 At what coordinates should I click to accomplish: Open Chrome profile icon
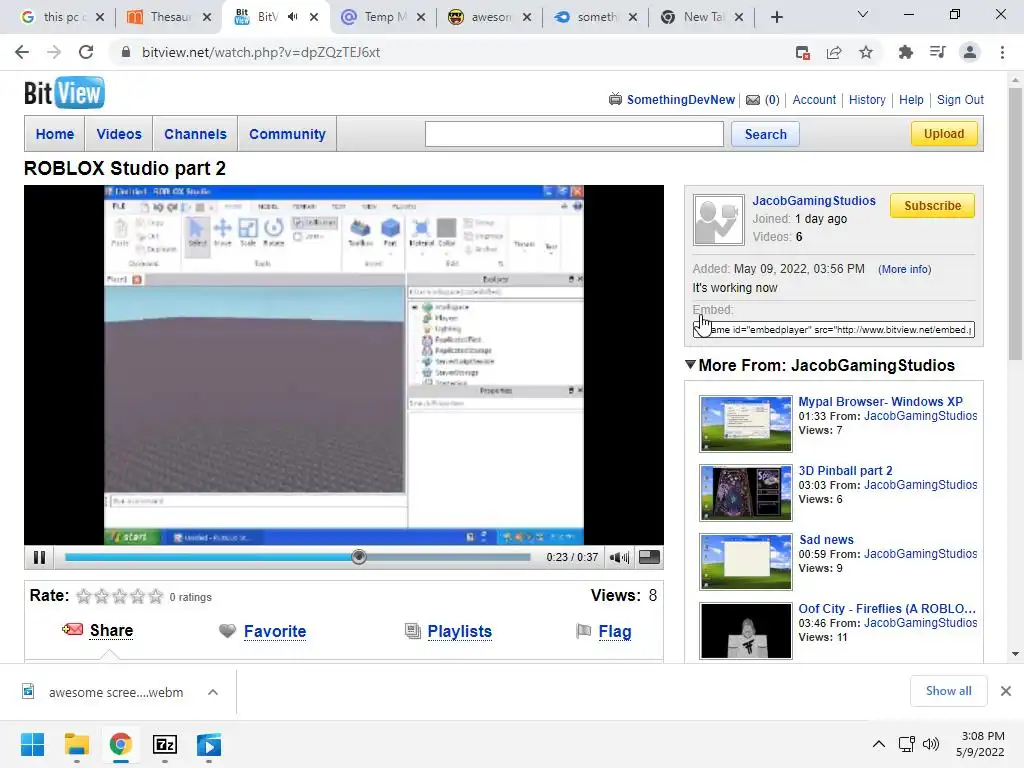pos(970,52)
